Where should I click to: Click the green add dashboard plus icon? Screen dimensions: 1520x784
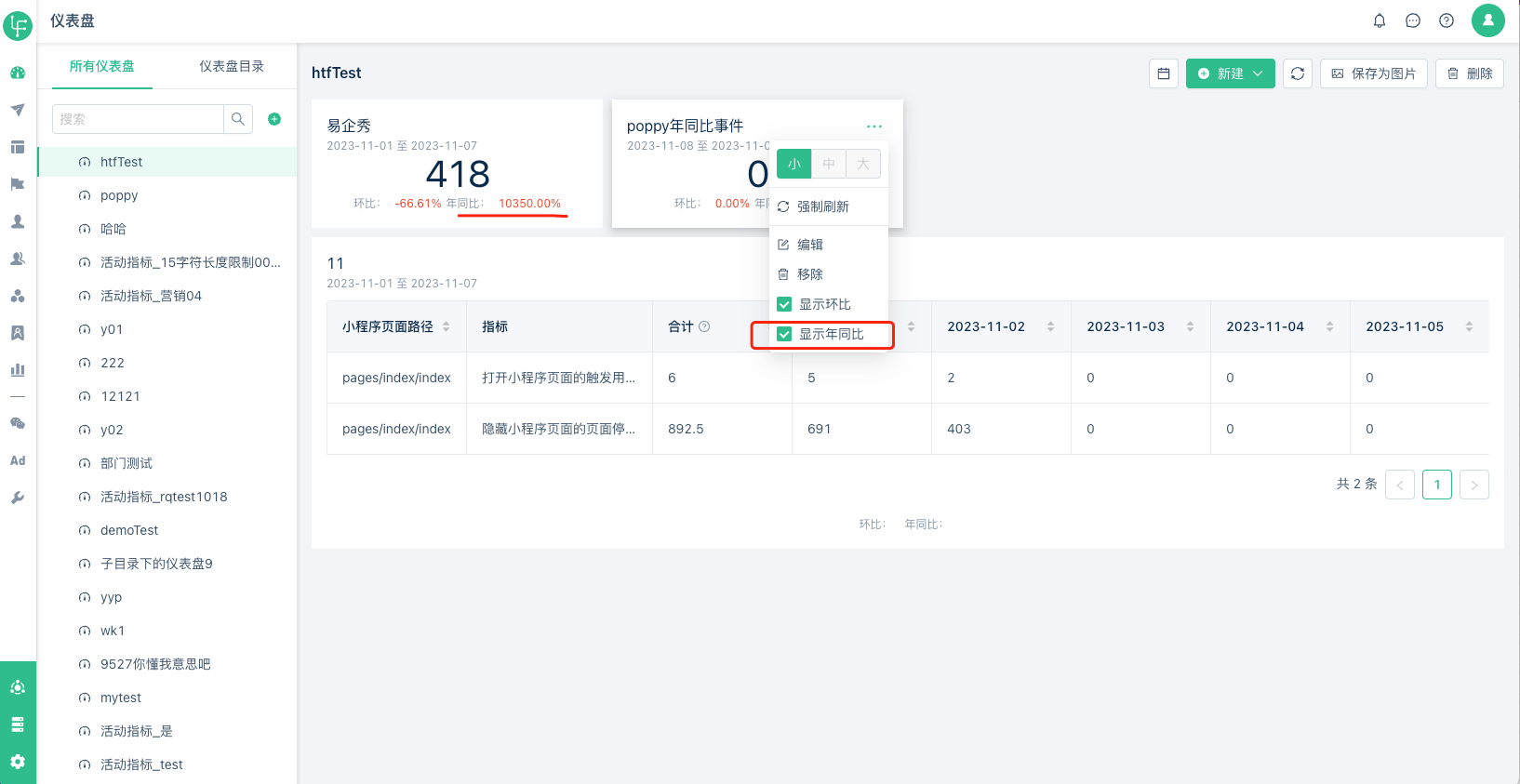tap(274, 119)
